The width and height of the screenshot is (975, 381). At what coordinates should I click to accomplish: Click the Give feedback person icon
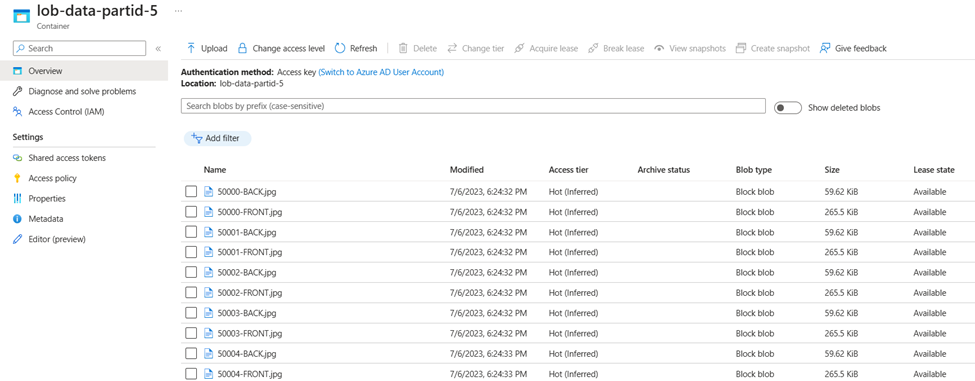tap(825, 48)
